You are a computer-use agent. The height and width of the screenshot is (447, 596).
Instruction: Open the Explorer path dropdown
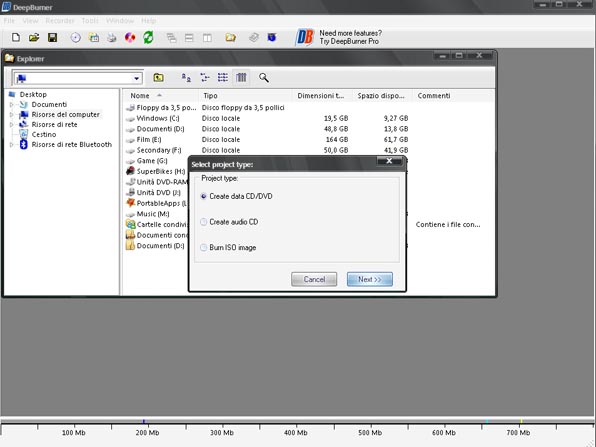point(136,78)
